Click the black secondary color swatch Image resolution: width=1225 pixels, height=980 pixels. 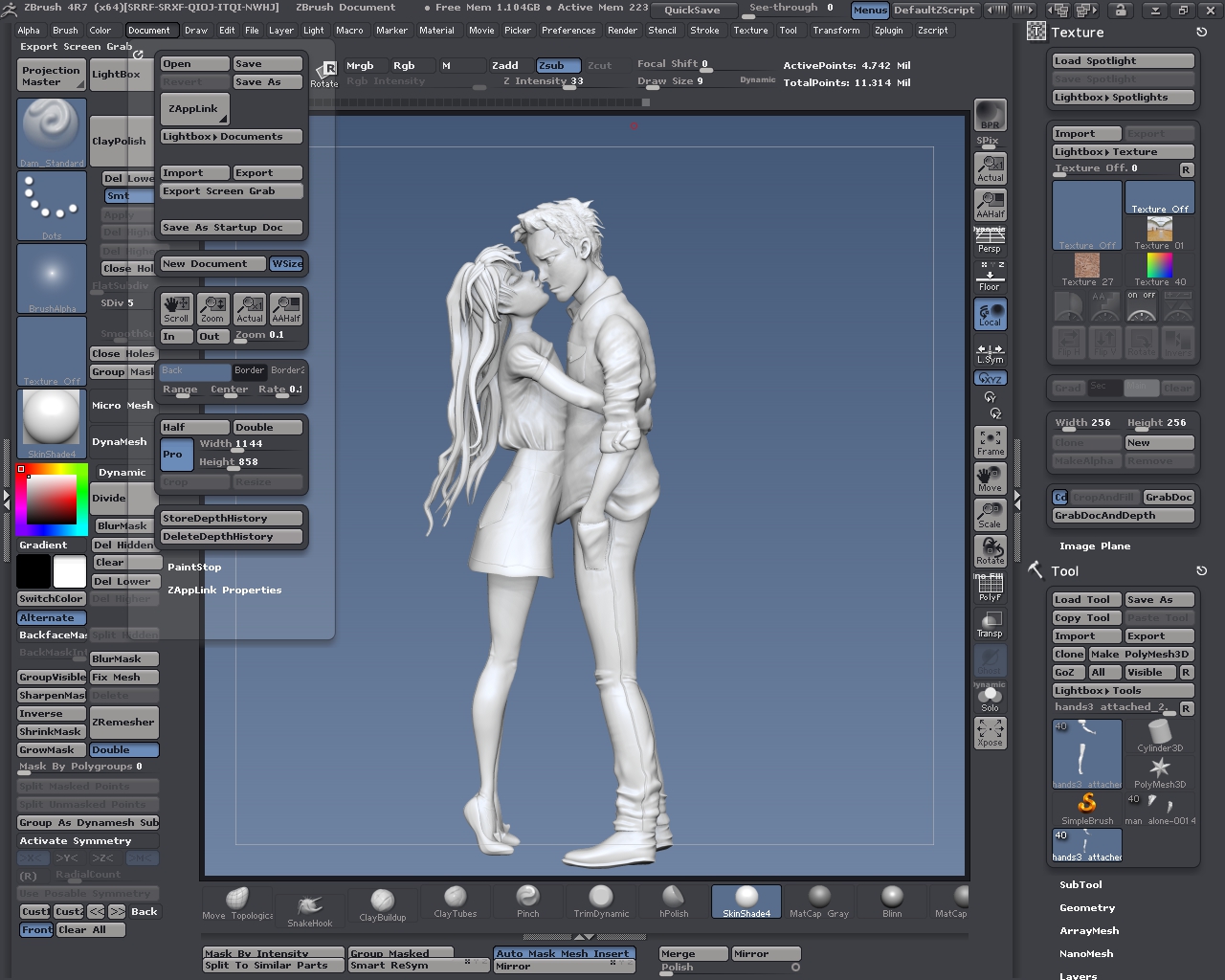(33, 571)
